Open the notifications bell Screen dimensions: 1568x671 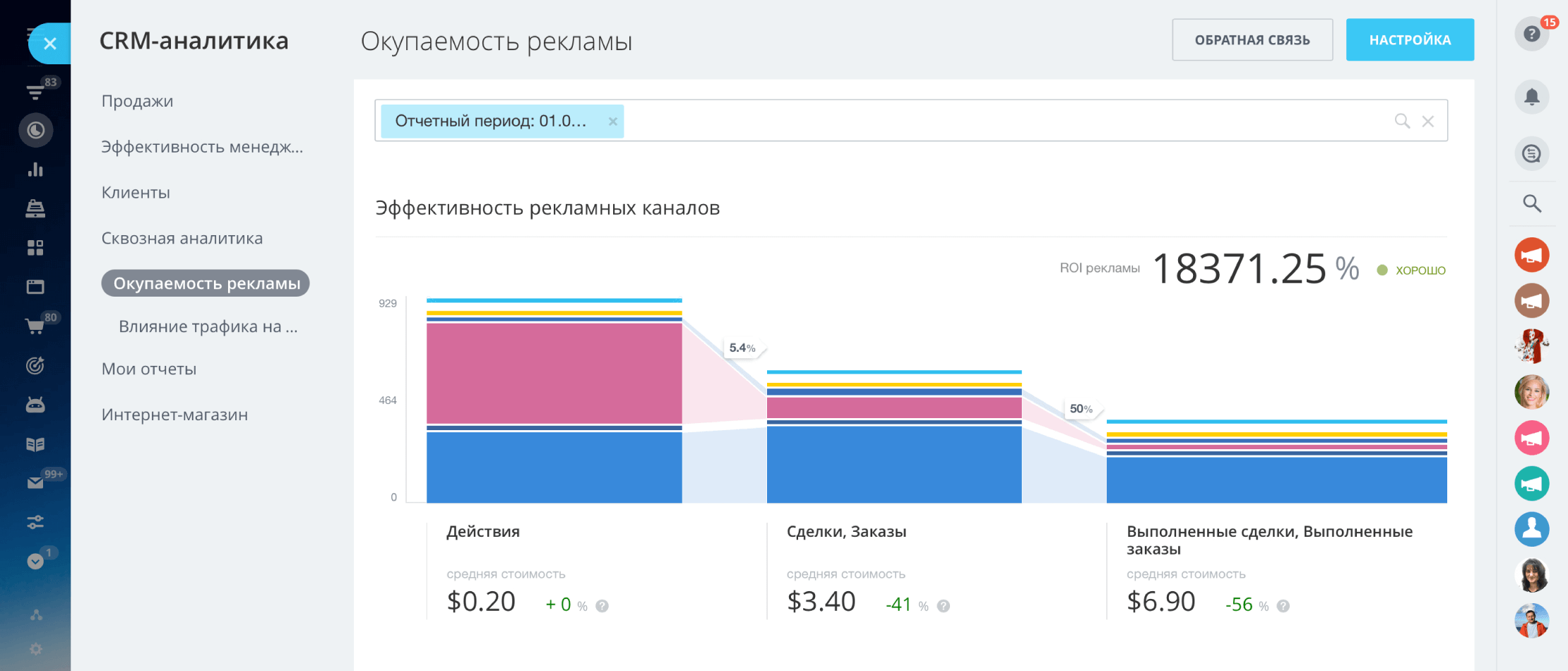tap(1531, 97)
